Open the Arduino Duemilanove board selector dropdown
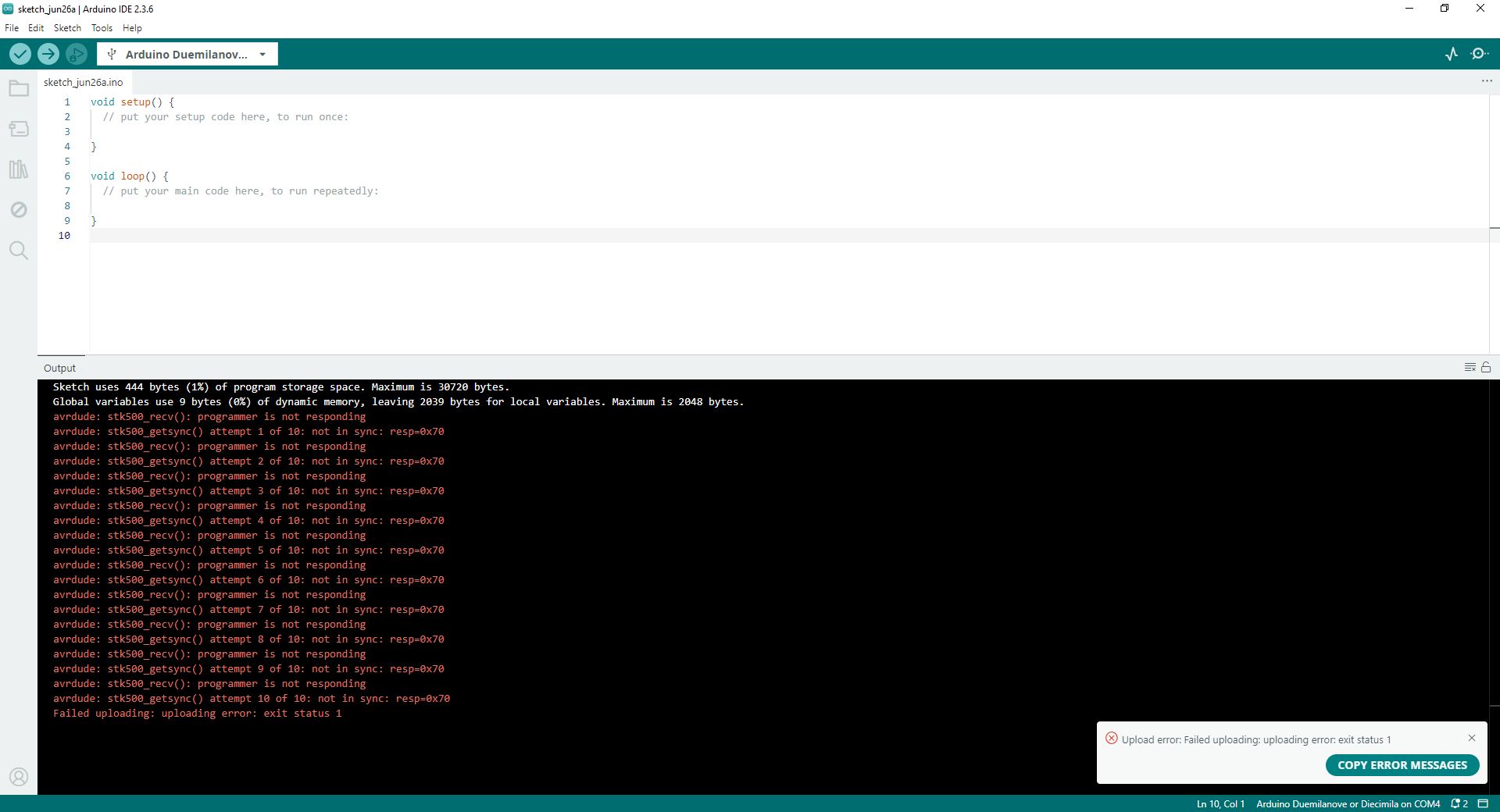This screenshot has height=812, width=1500. click(187, 54)
